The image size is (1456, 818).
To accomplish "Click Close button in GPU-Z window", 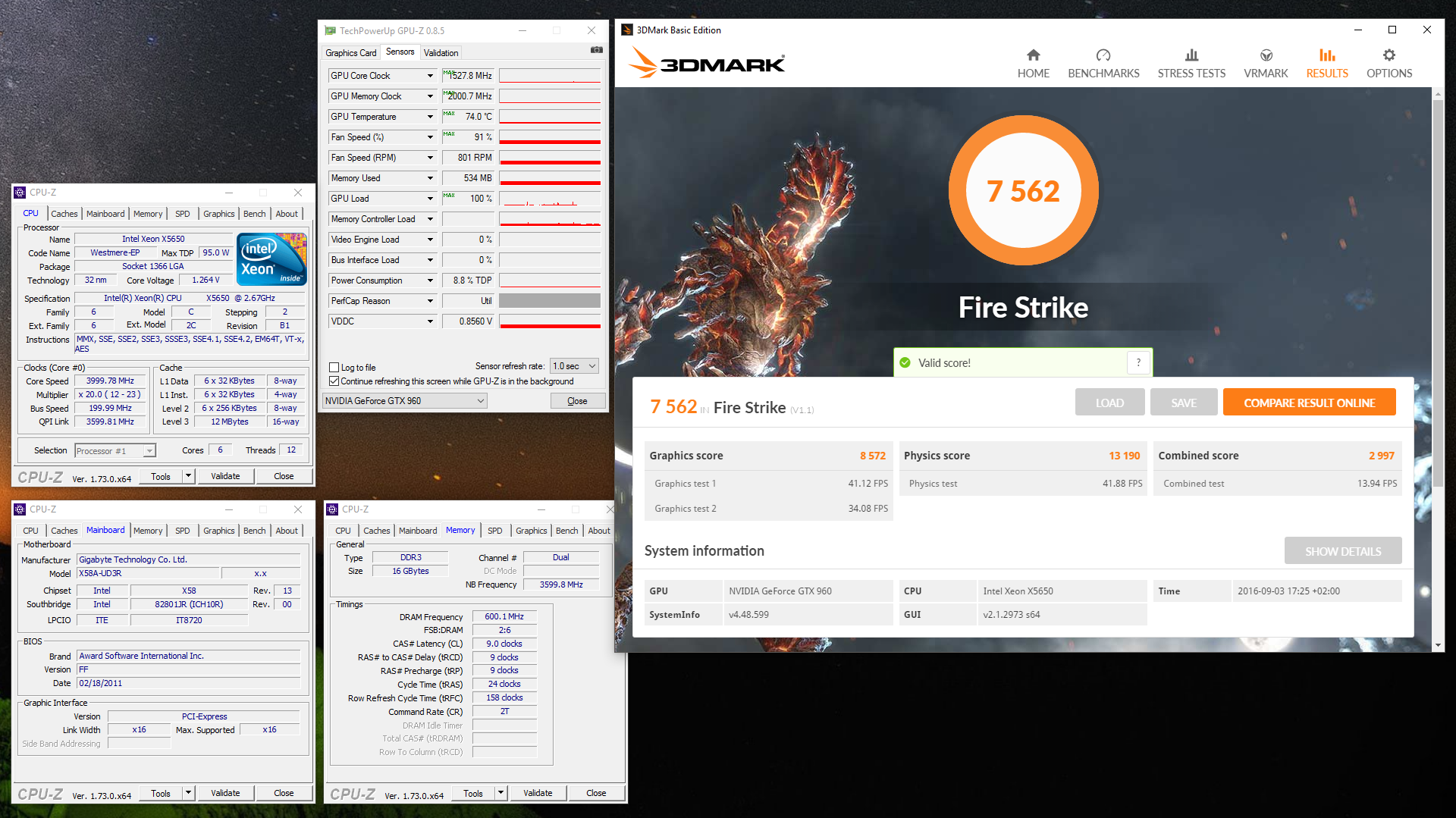I will pos(577,401).
